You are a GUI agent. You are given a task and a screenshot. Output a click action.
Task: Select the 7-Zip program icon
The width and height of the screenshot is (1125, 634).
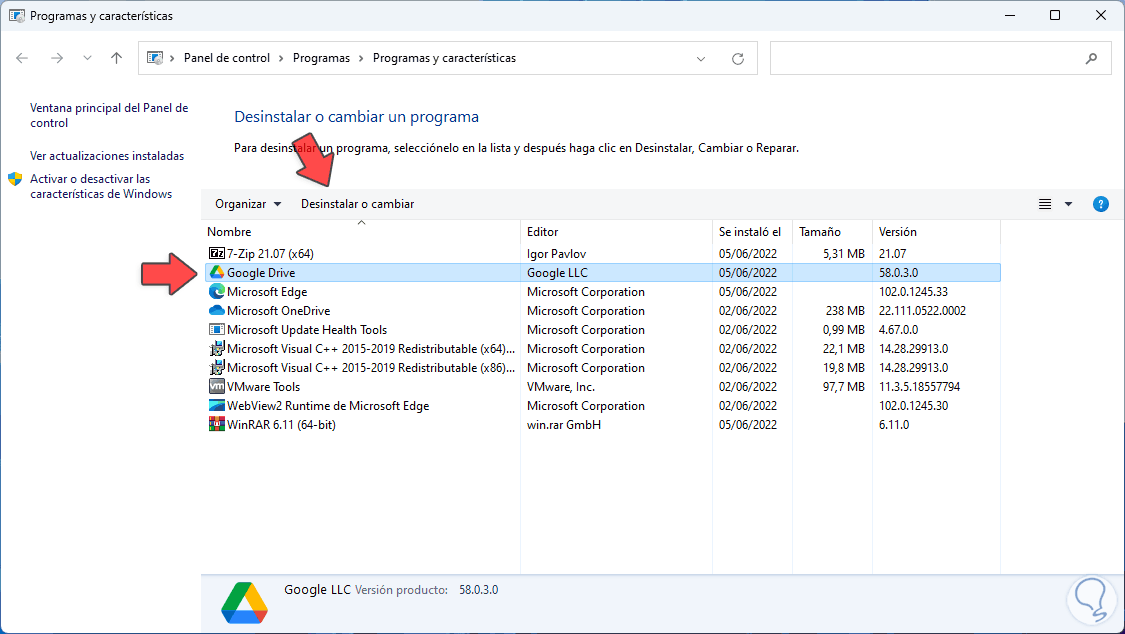point(217,253)
